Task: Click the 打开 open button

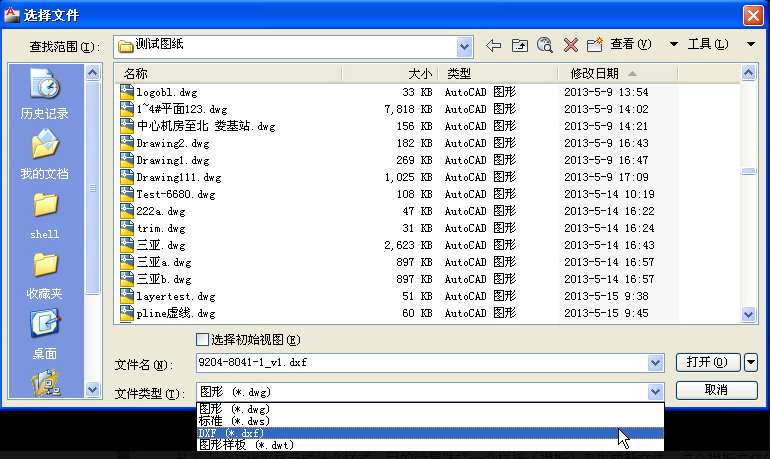Action: [x=708, y=362]
